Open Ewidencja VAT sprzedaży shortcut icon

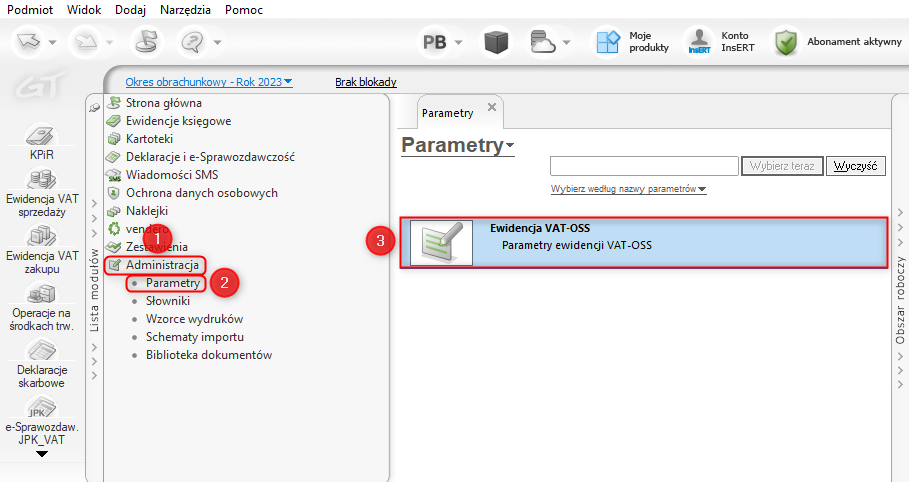point(41,181)
